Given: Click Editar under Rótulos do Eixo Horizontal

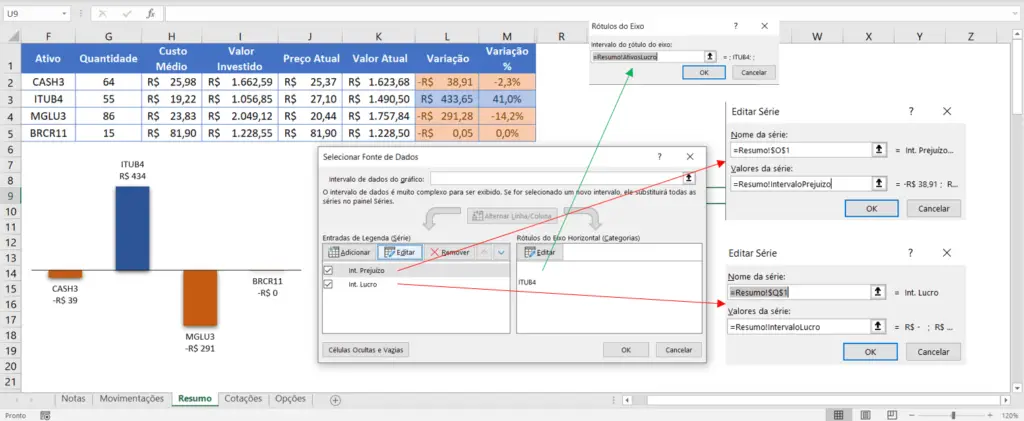Looking at the screenshot, I should pos(540,252).
